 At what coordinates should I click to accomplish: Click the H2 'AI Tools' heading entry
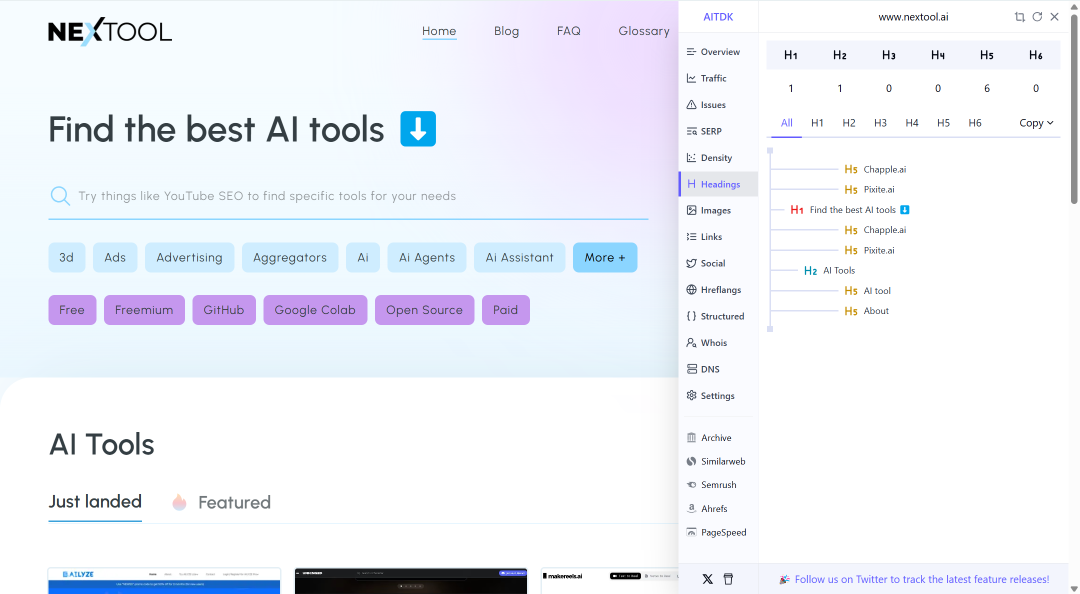point(829,271)
